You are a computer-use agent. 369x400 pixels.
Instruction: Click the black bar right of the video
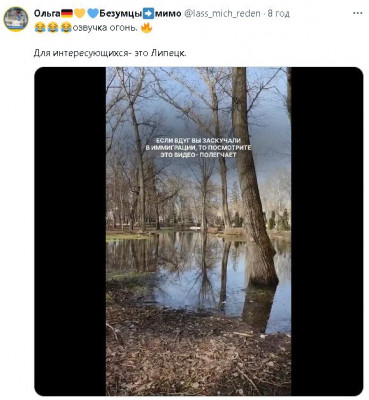pos(327,231)
